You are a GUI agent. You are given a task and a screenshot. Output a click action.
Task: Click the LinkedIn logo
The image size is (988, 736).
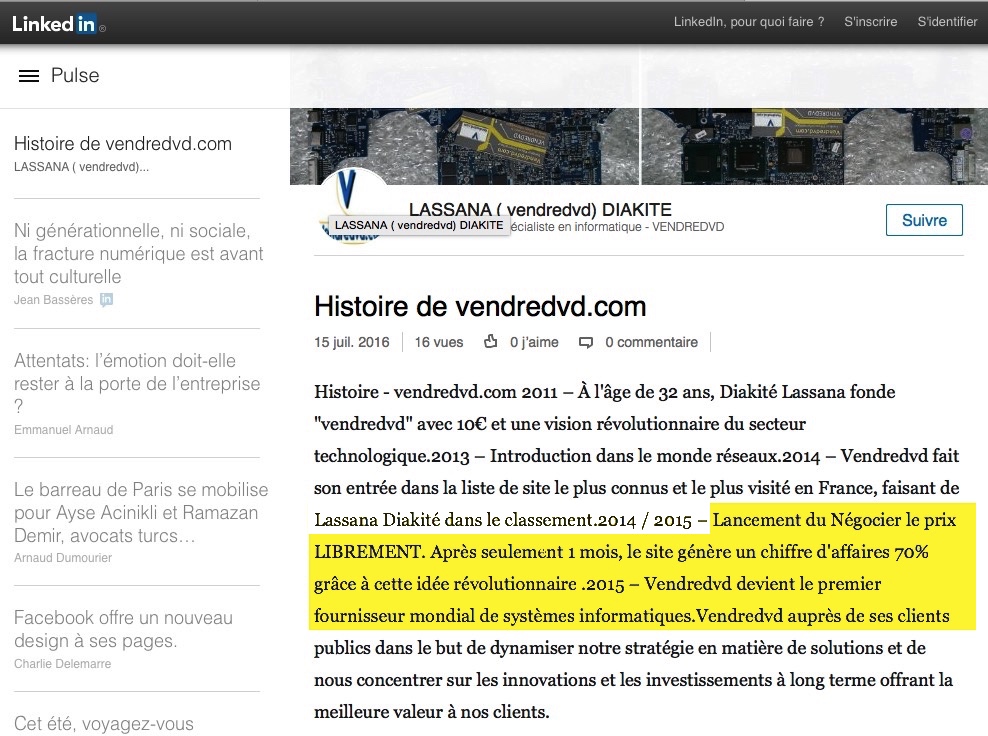click(x=59, y=24)
